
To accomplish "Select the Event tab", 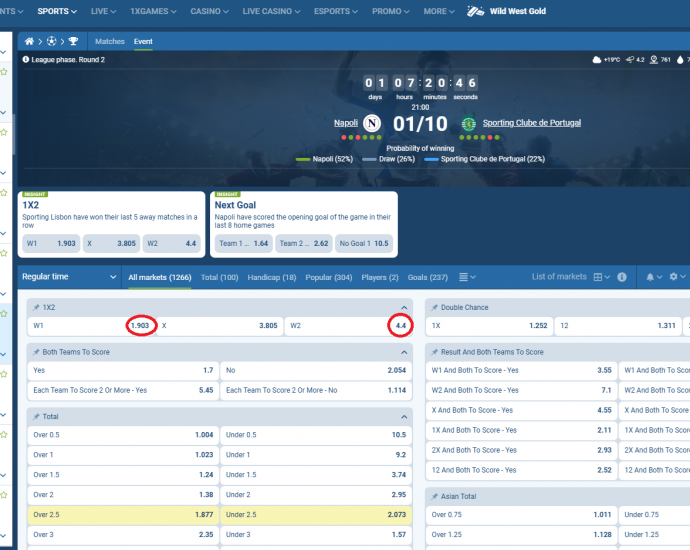I will (143, 41).
